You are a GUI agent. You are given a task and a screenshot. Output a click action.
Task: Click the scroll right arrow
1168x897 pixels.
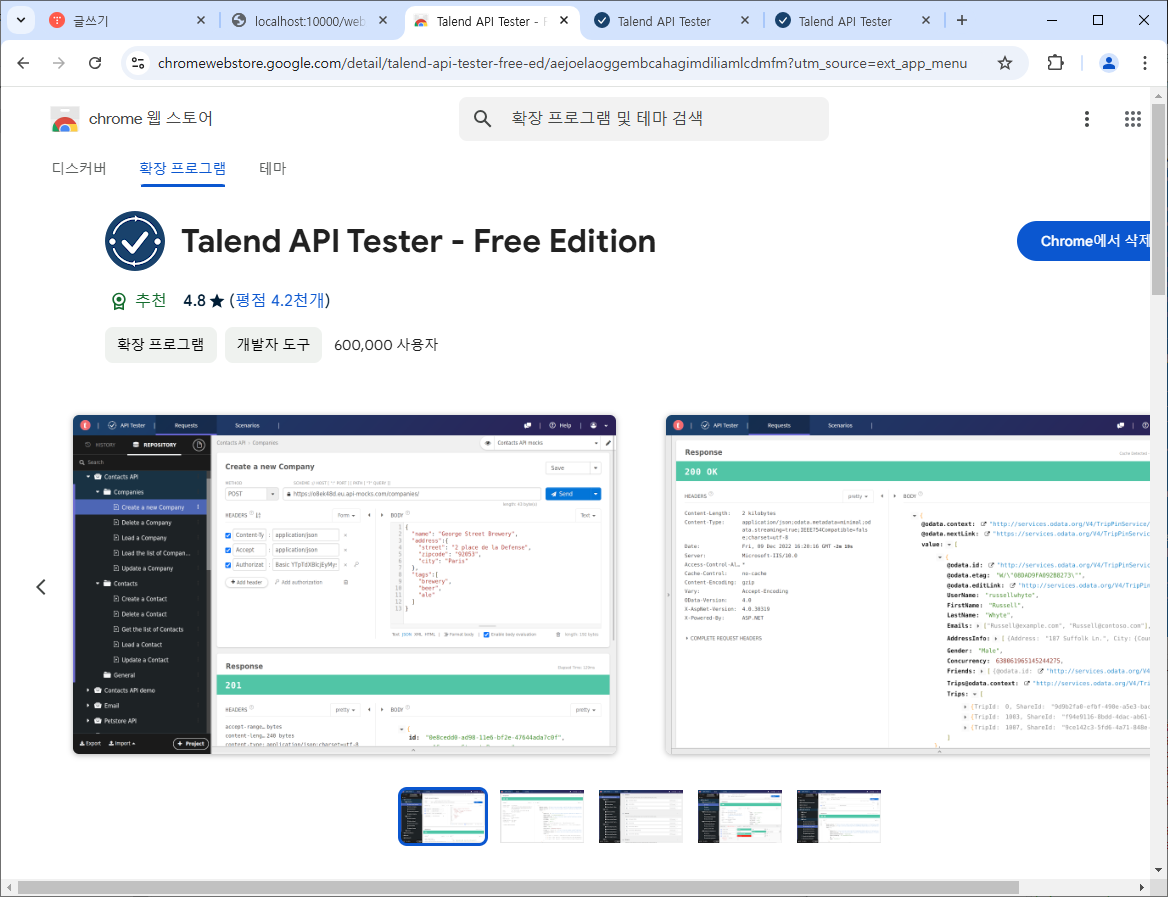[x=1143, y=888]
